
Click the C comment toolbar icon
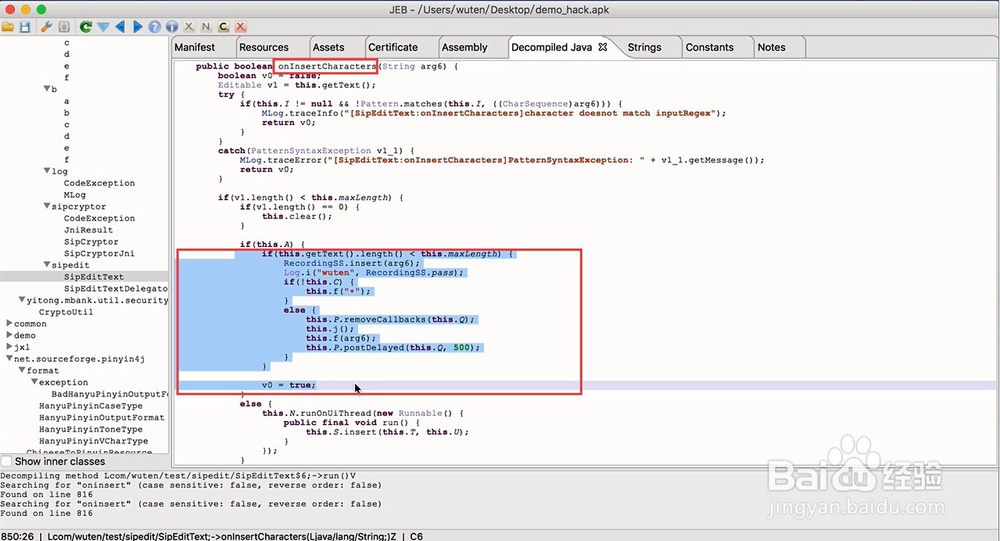point(223,27)
